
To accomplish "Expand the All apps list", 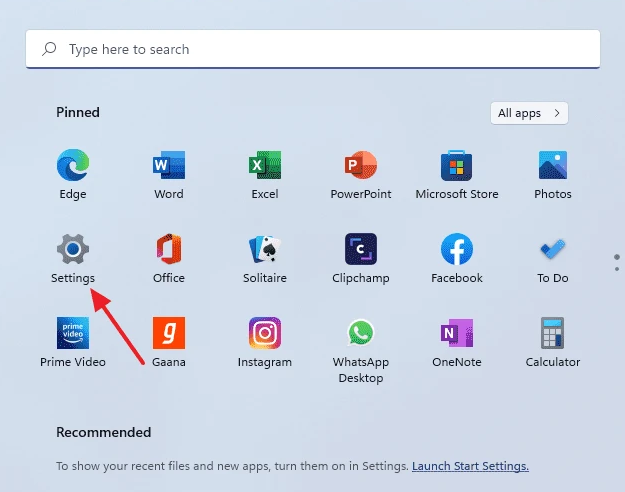I will pos(529,113).
